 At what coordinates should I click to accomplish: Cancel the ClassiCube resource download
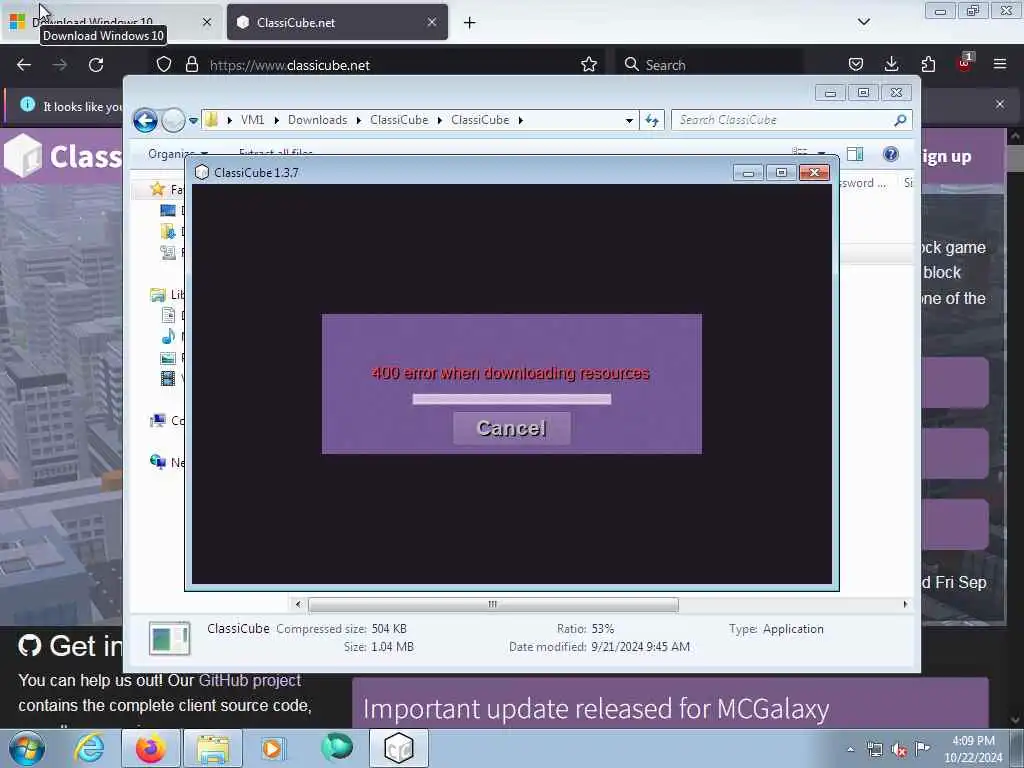[511, 428]
